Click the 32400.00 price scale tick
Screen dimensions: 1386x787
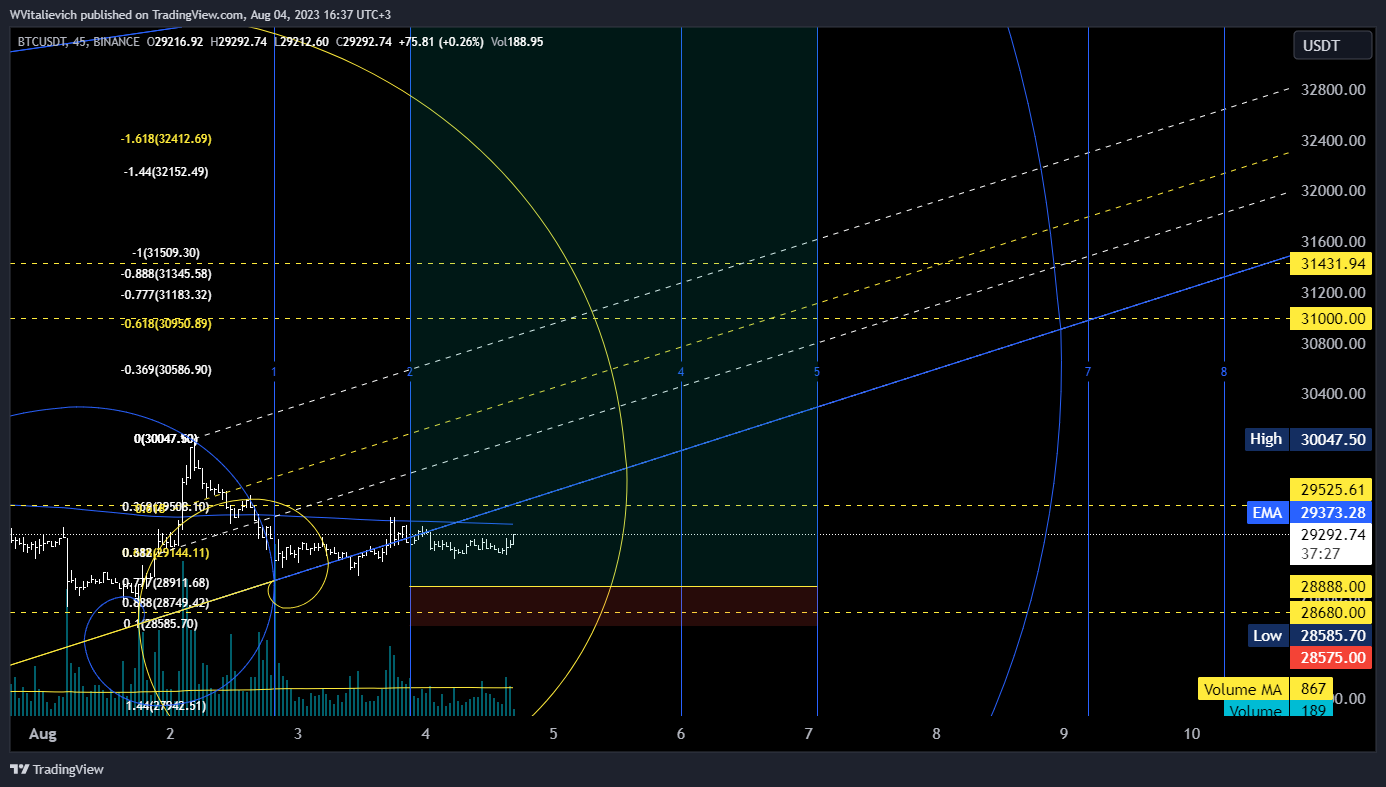pos(1333,140)
